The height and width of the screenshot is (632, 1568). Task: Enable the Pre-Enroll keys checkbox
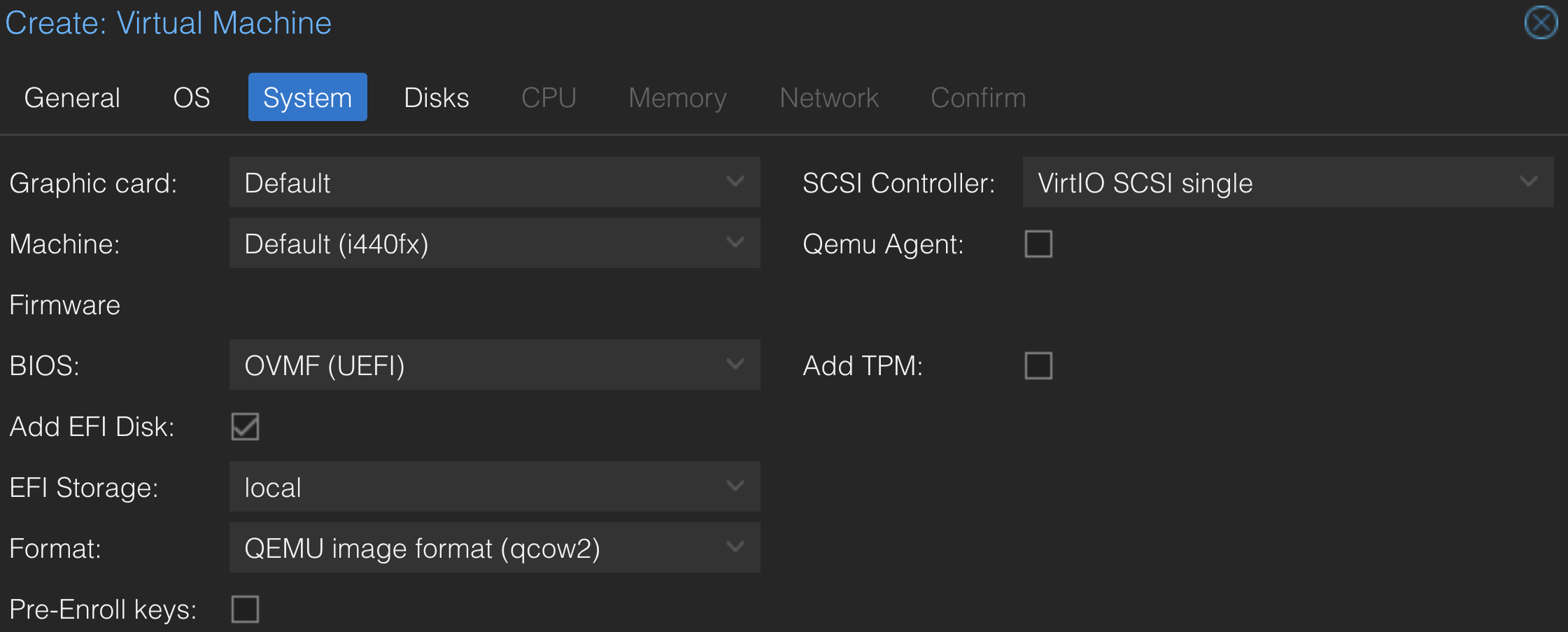click(x=245, y=609)
